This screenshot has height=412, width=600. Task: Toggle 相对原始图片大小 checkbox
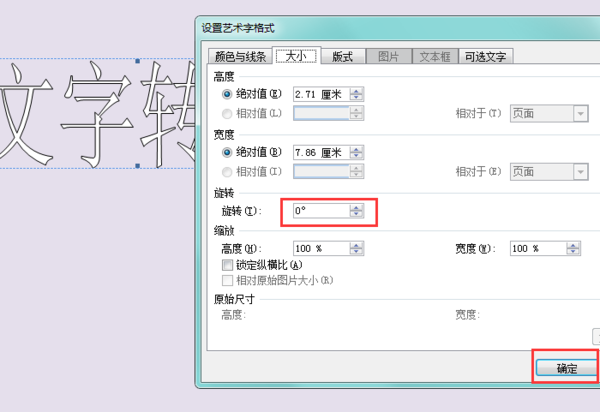pos(227,280)
